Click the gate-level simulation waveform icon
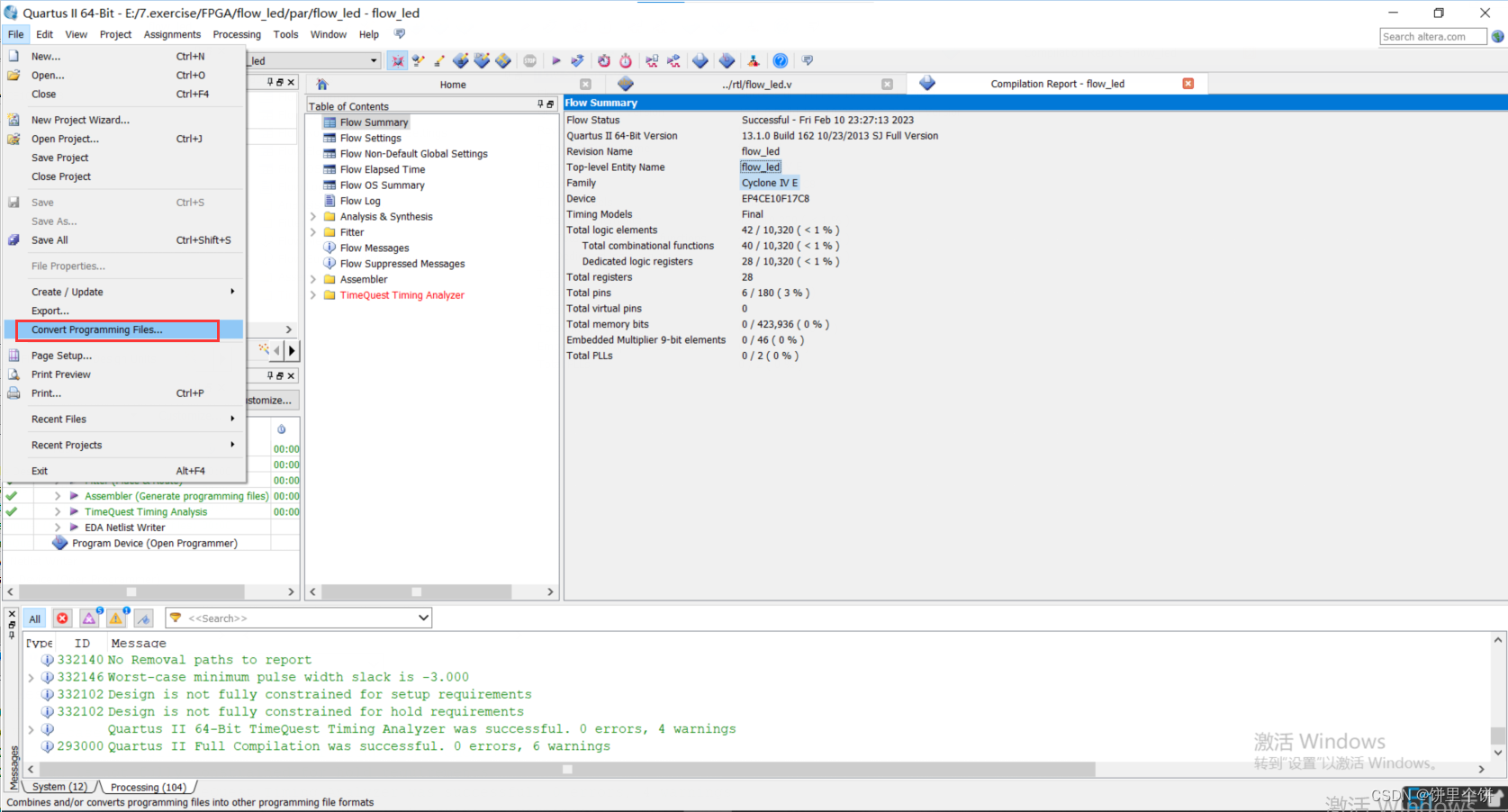Image resolution: width=1508 pixels, height=812 pixels. coord(673,60)
